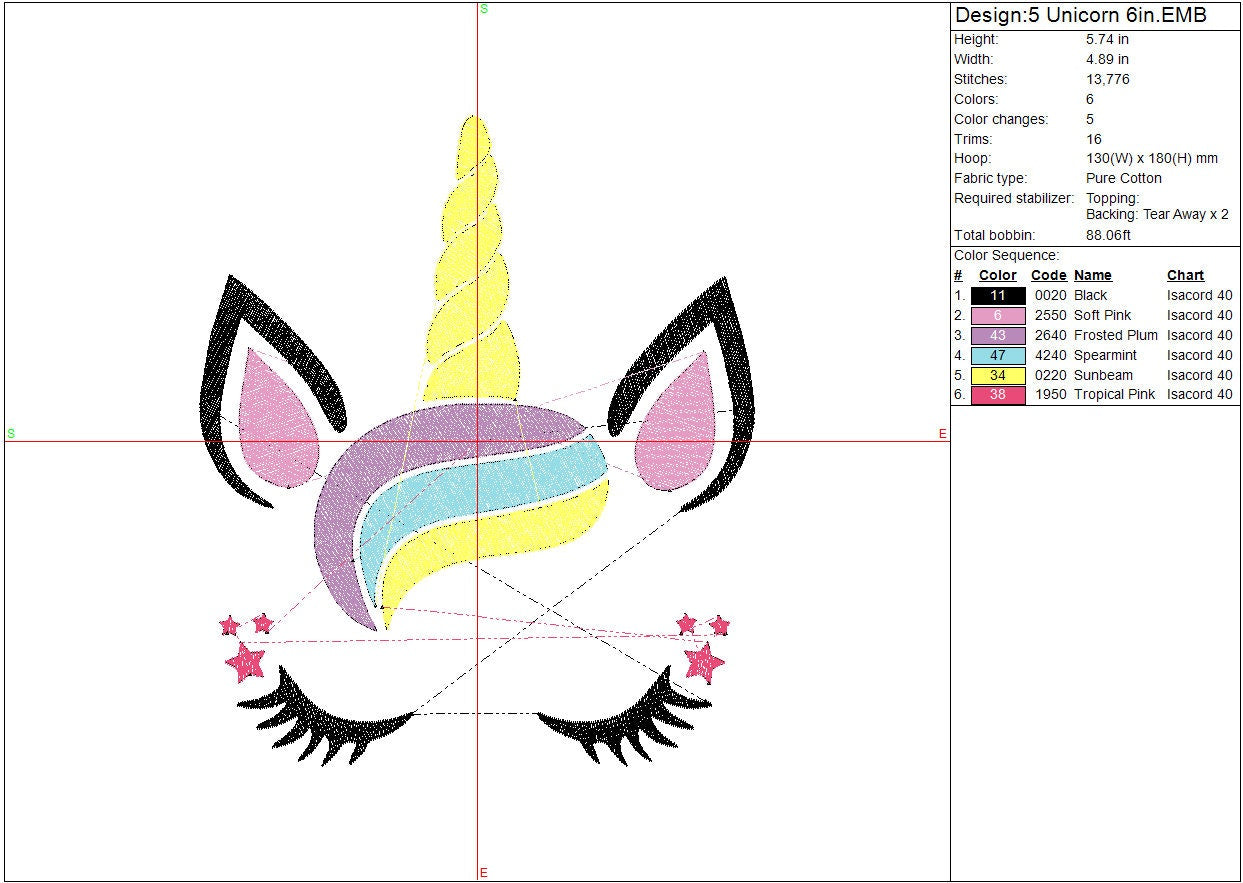Screen dimensions: 1243x883
Task: Click the Tropical Pink swatch numbered 38
Action: [997, 395]
